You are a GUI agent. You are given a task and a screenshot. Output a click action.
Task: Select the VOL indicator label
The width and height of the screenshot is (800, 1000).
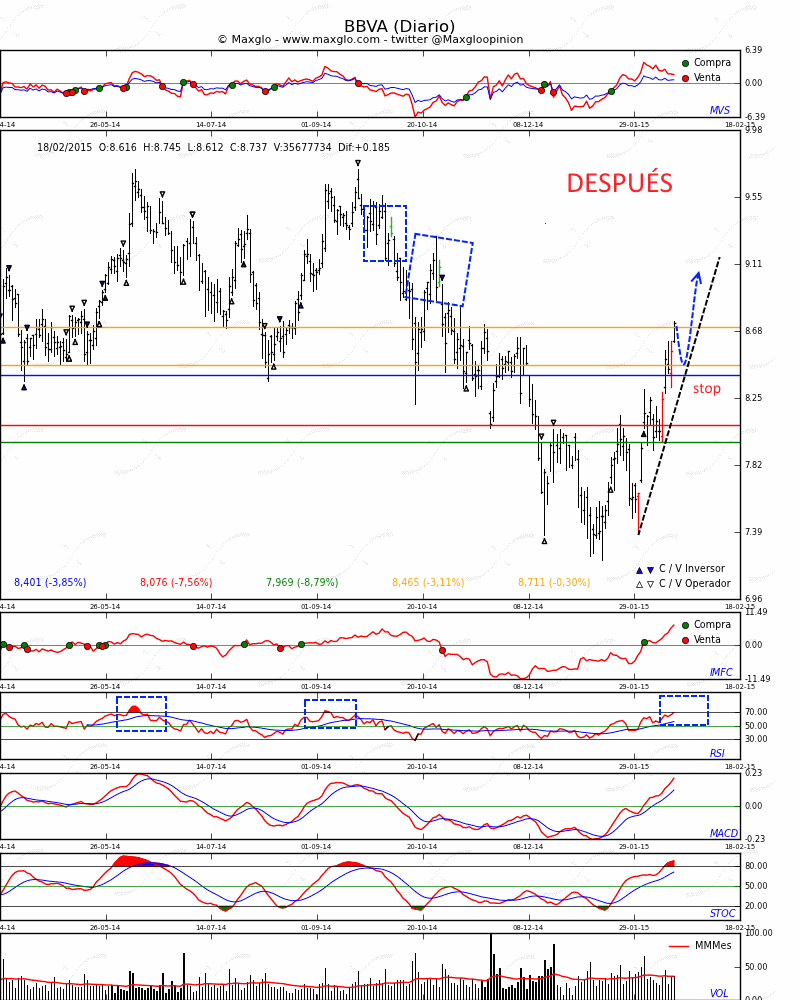click(x=719, y=993)
